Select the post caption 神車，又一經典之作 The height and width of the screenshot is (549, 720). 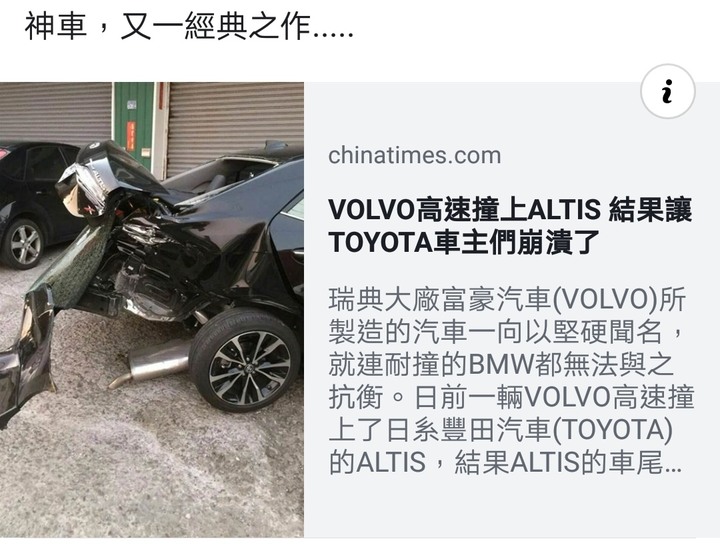point(189,26)
